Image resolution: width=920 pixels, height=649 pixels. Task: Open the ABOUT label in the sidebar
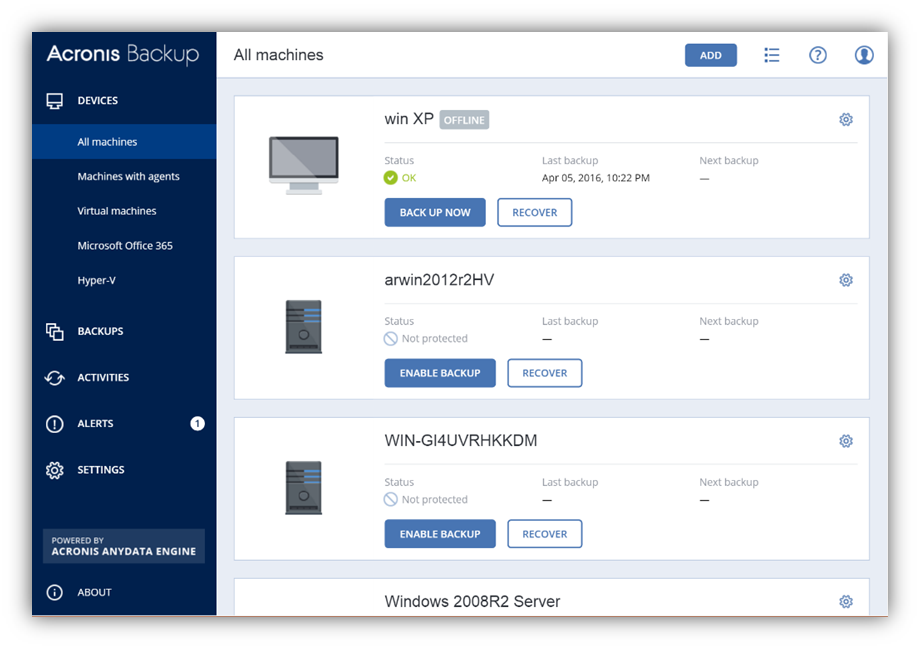coord(94,593)
